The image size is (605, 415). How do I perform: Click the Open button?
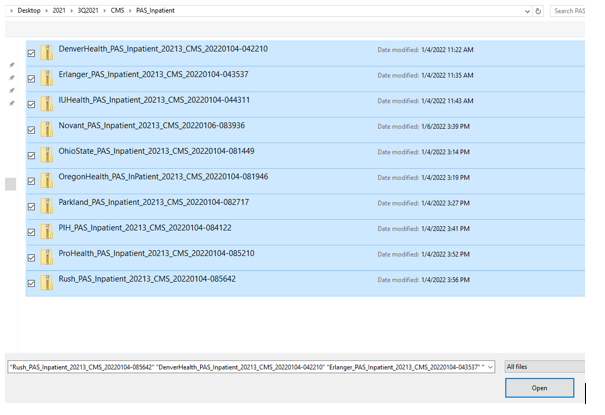pyautogui.click(x=539, y=388)
